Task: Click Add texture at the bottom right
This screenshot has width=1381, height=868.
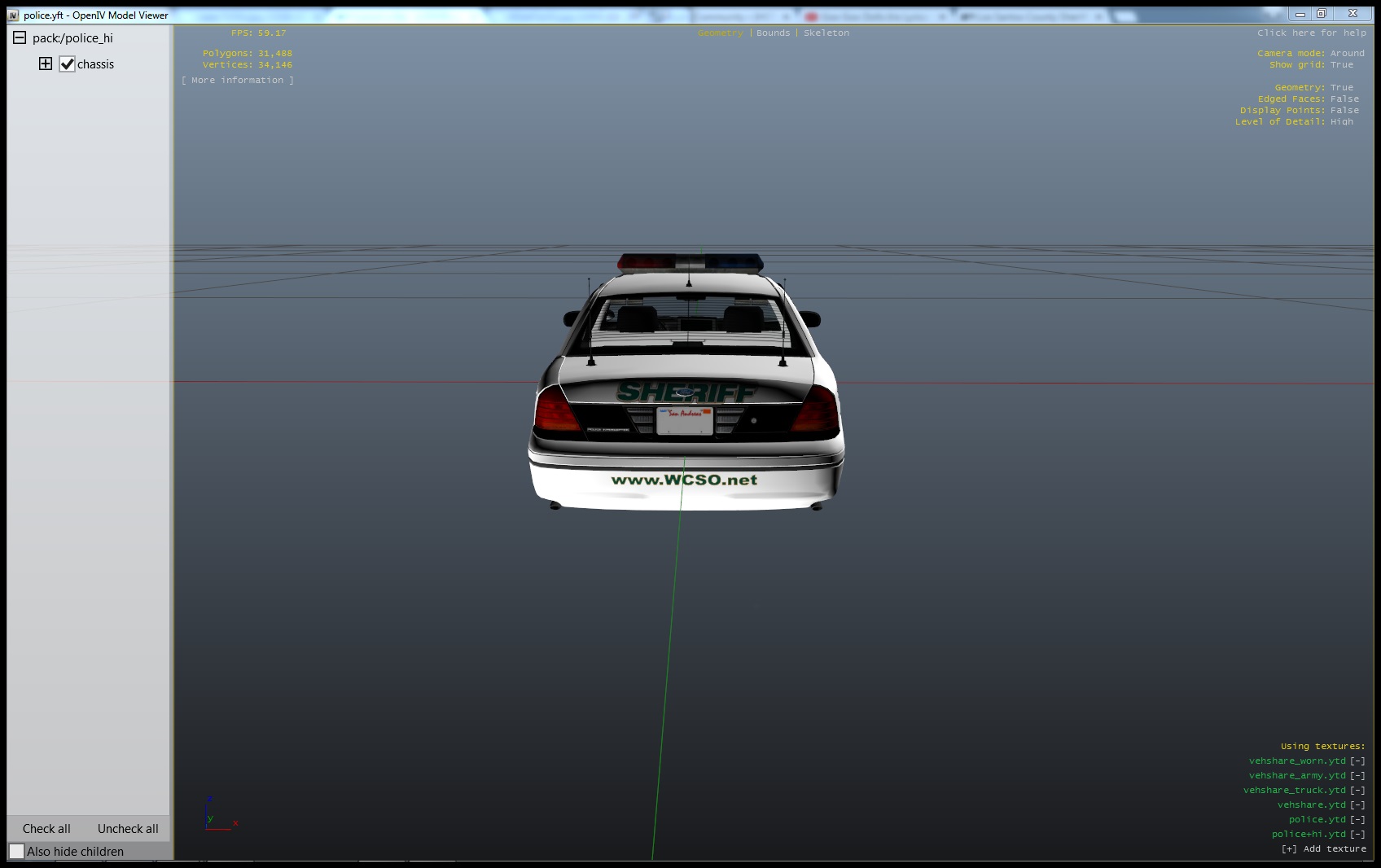Action: tap(1323, 849)
